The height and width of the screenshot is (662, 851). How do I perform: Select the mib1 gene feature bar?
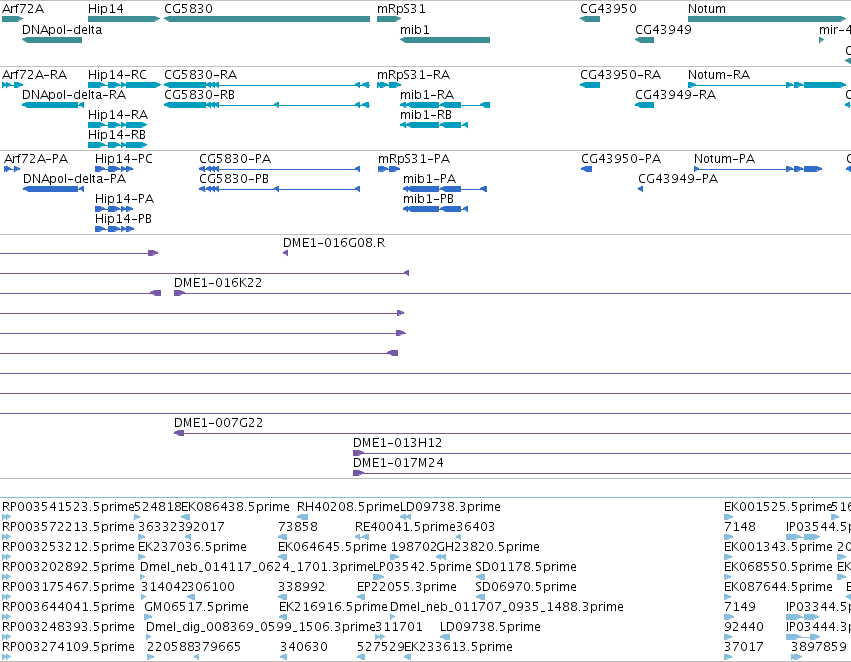[445, 40]
